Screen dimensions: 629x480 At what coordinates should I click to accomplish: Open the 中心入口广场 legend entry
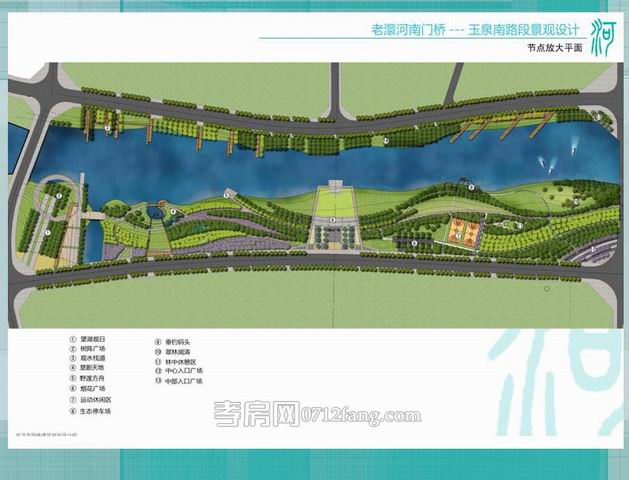(x=180, y=371)
